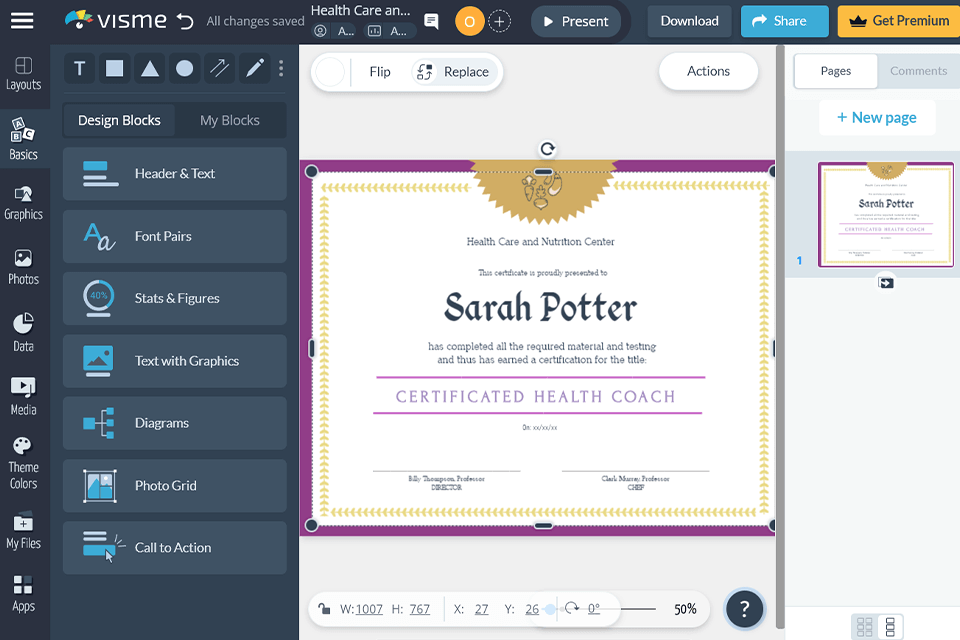
Task: Click the Present button
Action: coord(576,21)
